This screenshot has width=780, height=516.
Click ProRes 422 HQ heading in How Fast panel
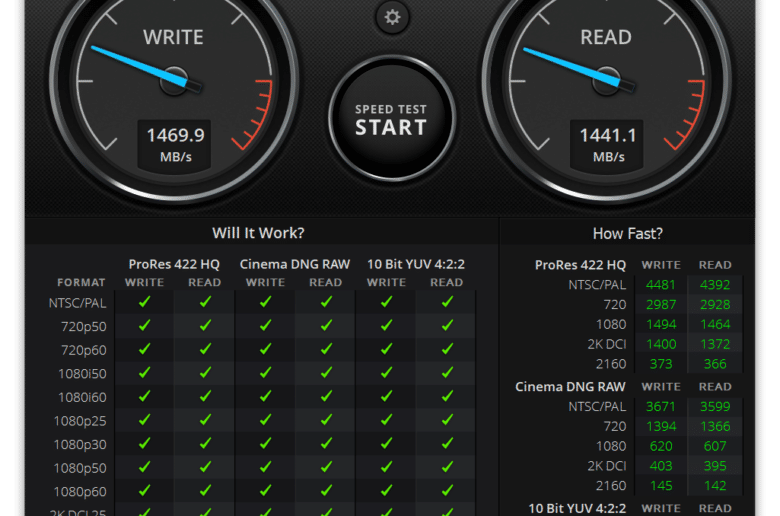coord(580,265)
